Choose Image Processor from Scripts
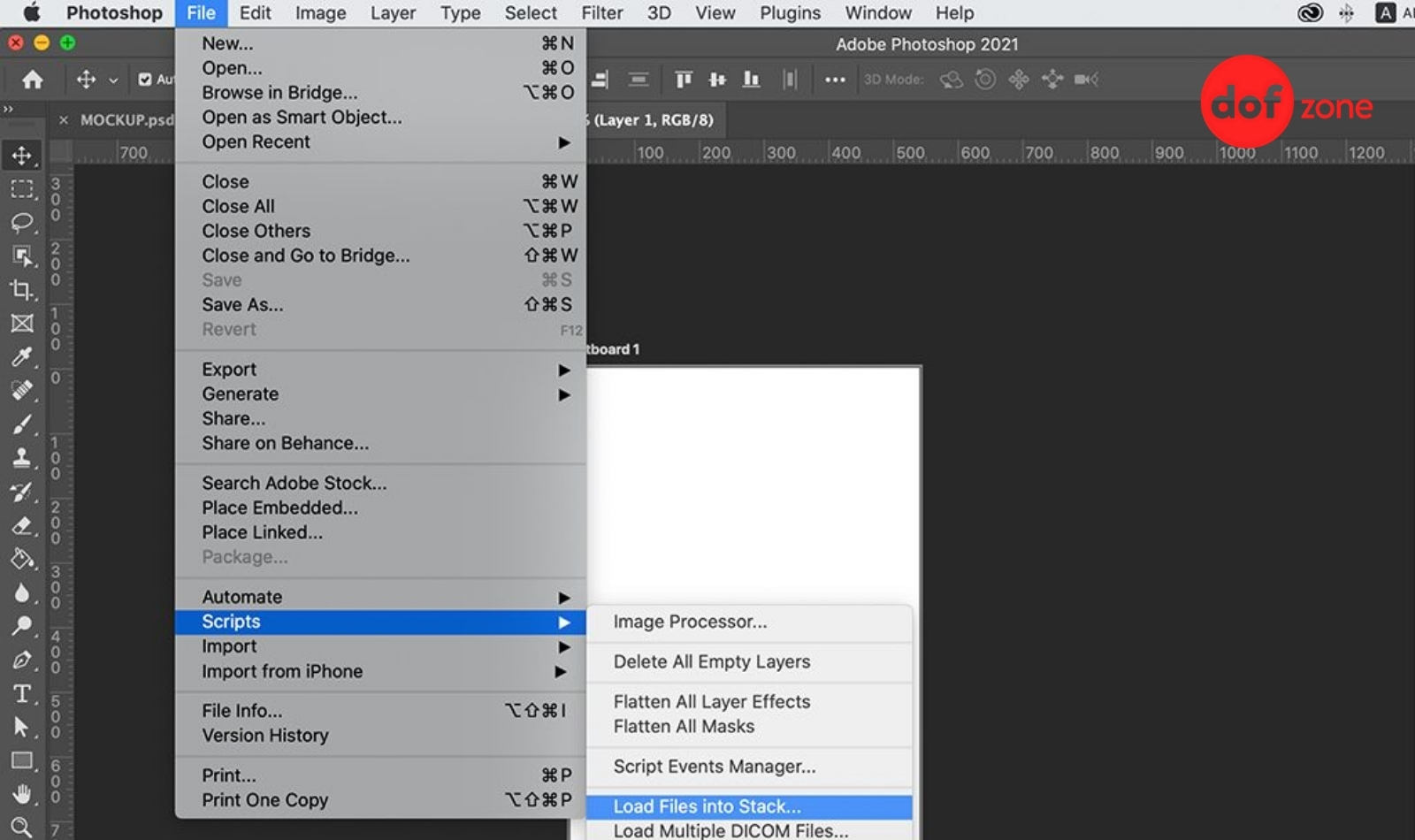Image resolution: width=1415 pixels, height=840 pixels. click(x=749, y=622)
